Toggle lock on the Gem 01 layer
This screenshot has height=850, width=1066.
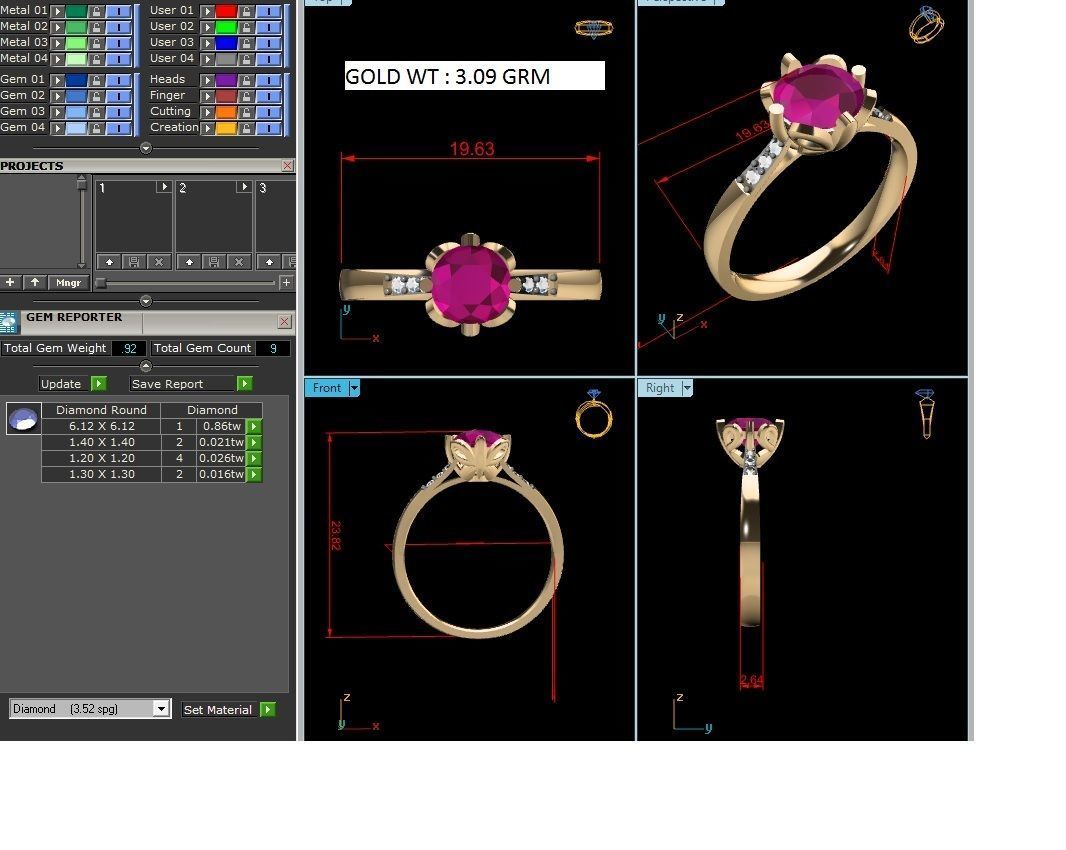pos(97,80)
